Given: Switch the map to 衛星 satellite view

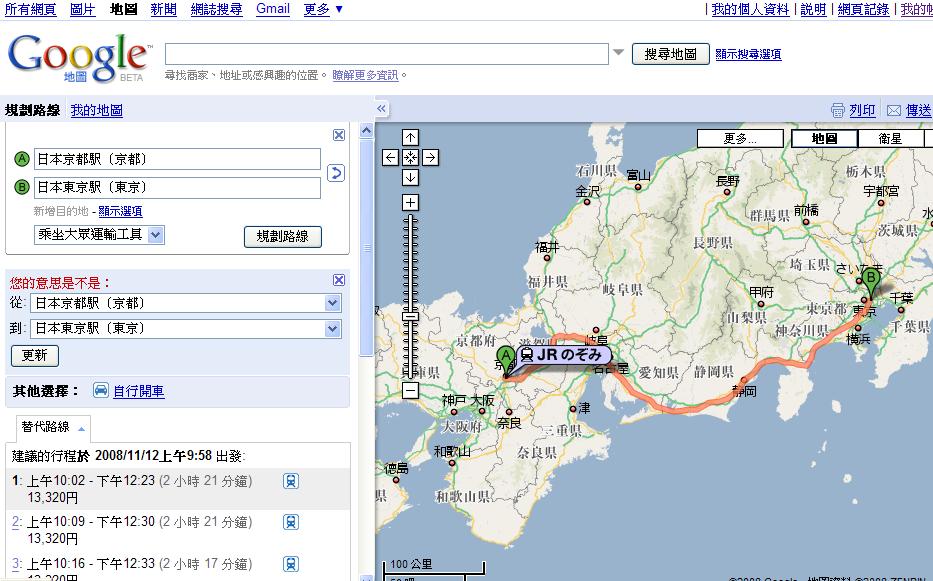Looking at the screenshot, I should coord(889,139).
